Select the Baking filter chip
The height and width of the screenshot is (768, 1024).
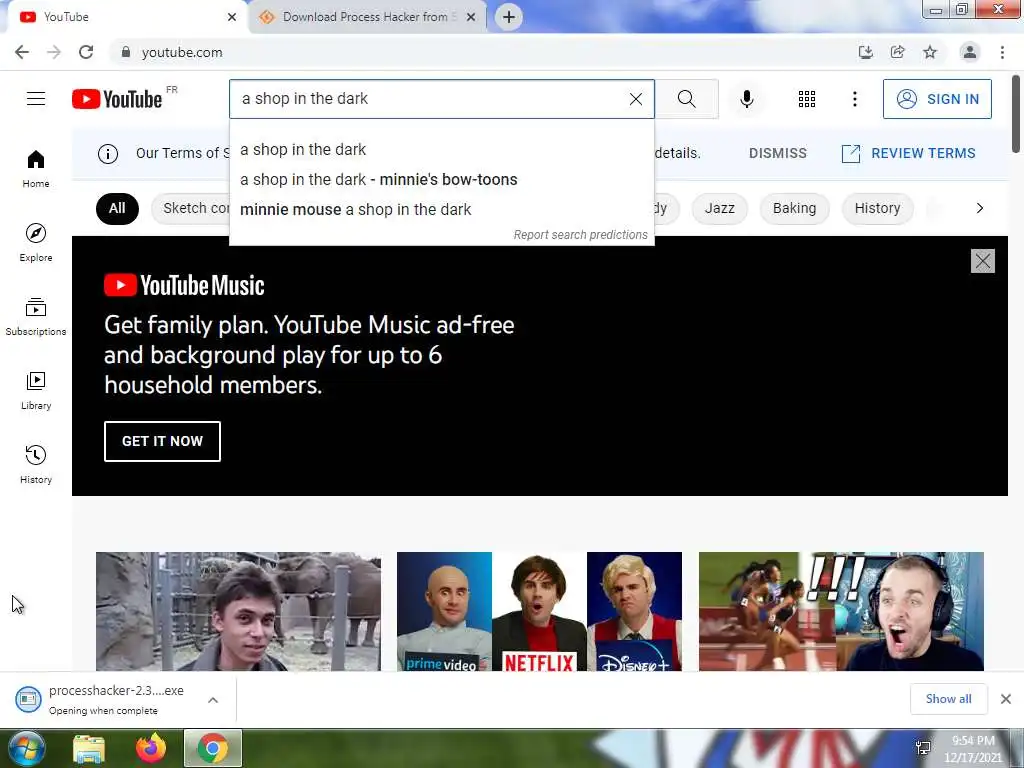[795, 208]
